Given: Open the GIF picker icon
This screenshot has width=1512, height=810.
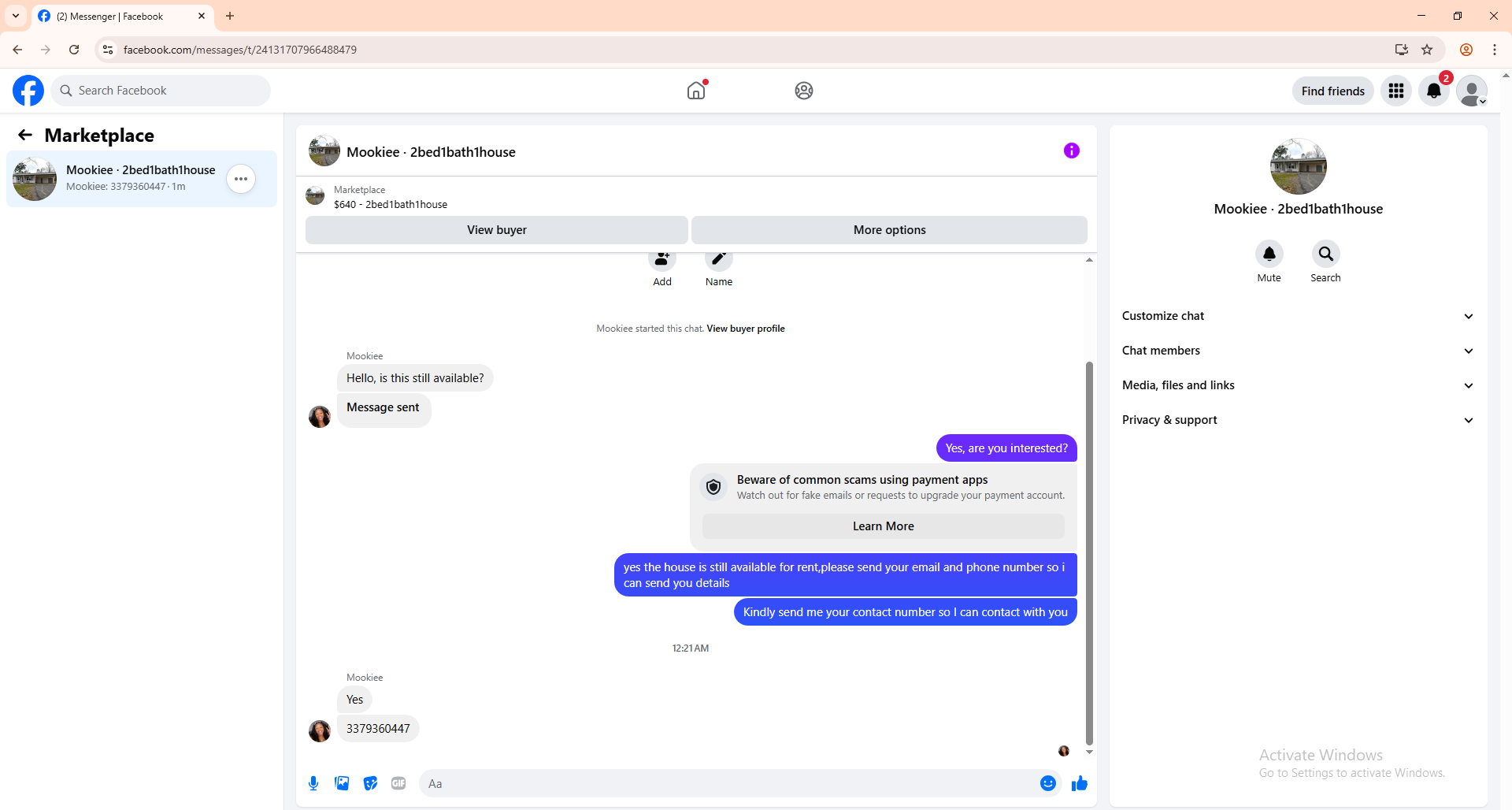Looking at the screenshot, I should coord(398,783).
